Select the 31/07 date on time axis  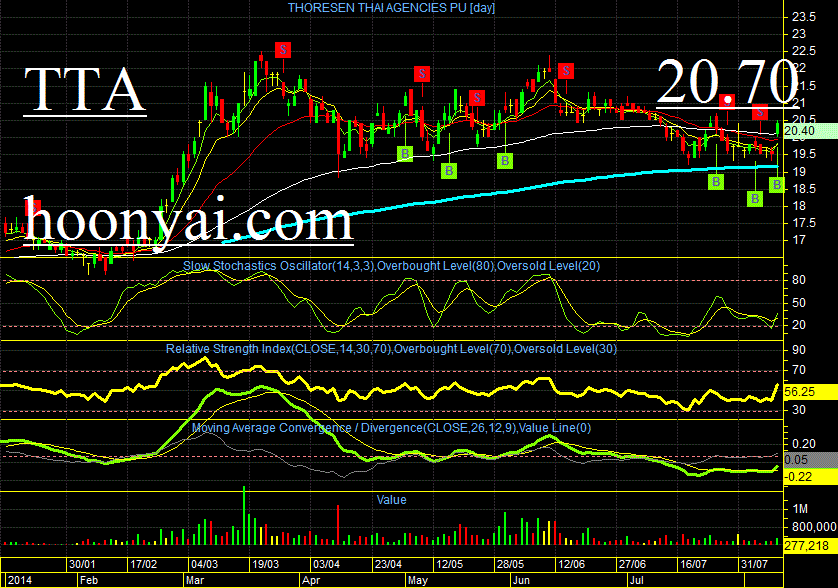(x=754, y=564)
